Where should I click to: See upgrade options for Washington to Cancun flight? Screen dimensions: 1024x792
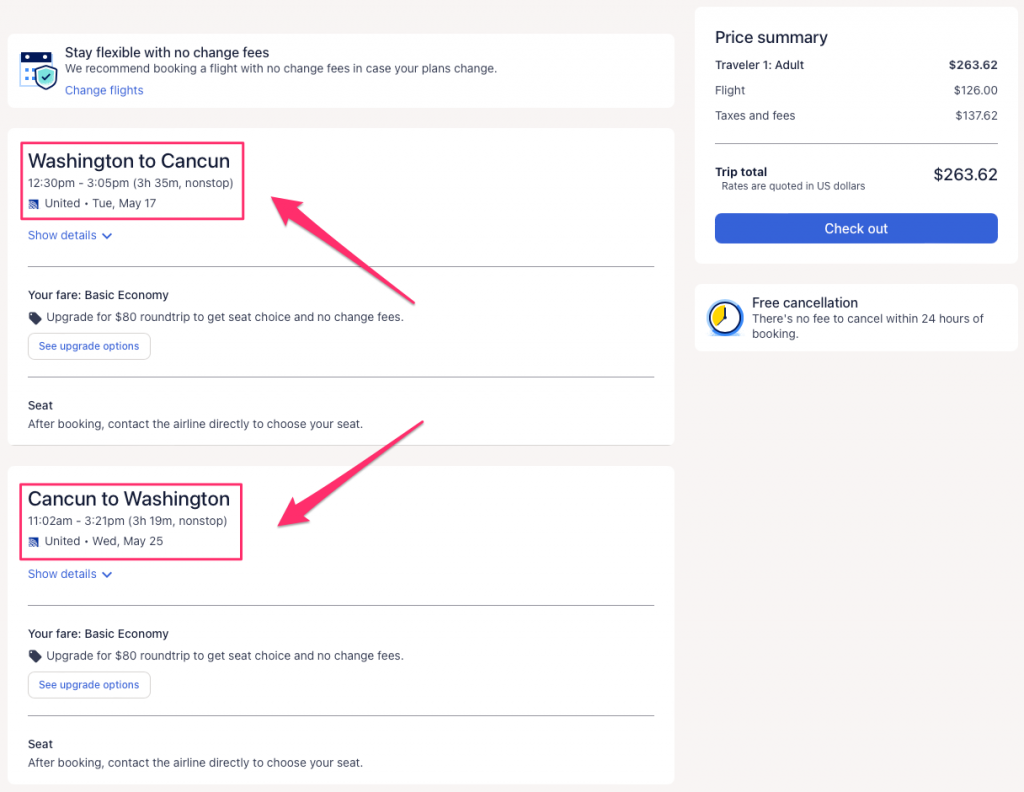(89, 346)
